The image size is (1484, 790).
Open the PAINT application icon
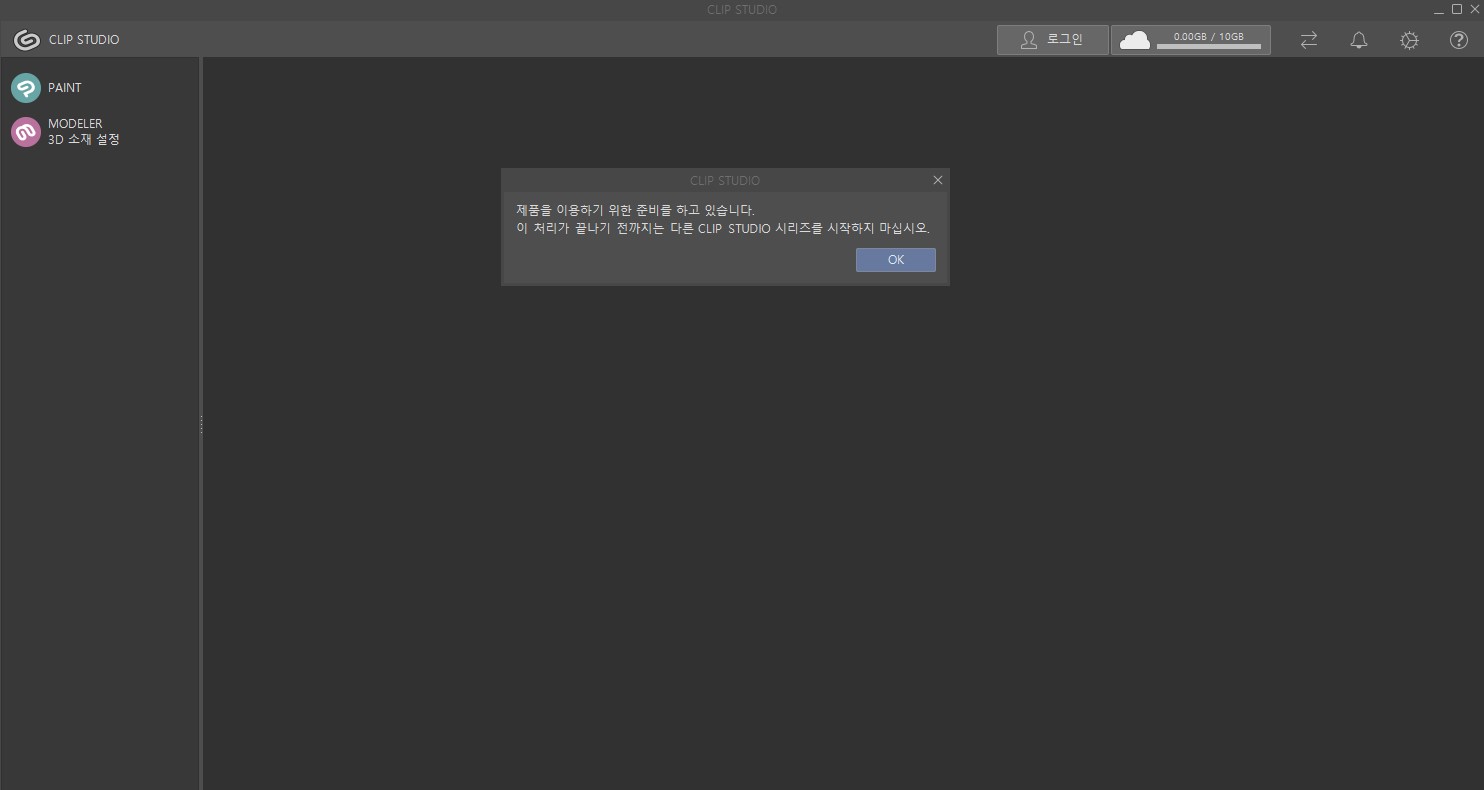[26, 88]
